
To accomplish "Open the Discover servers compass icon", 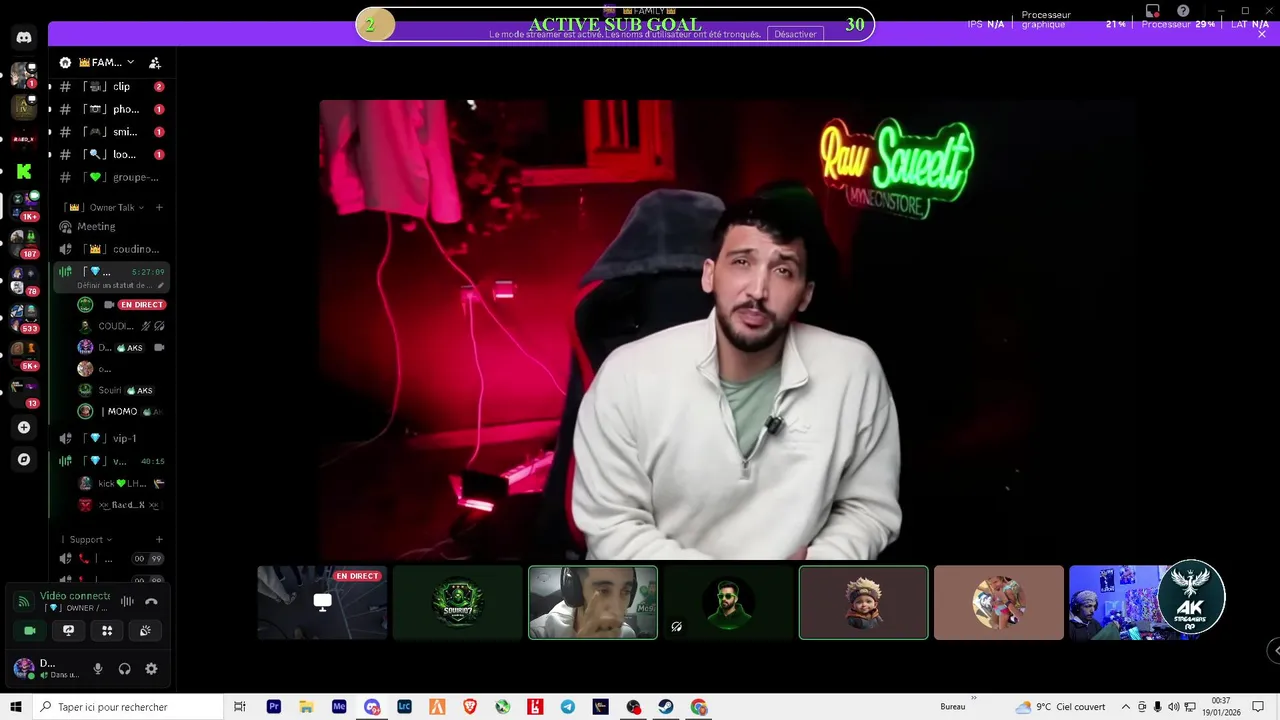I will point(24,459).
